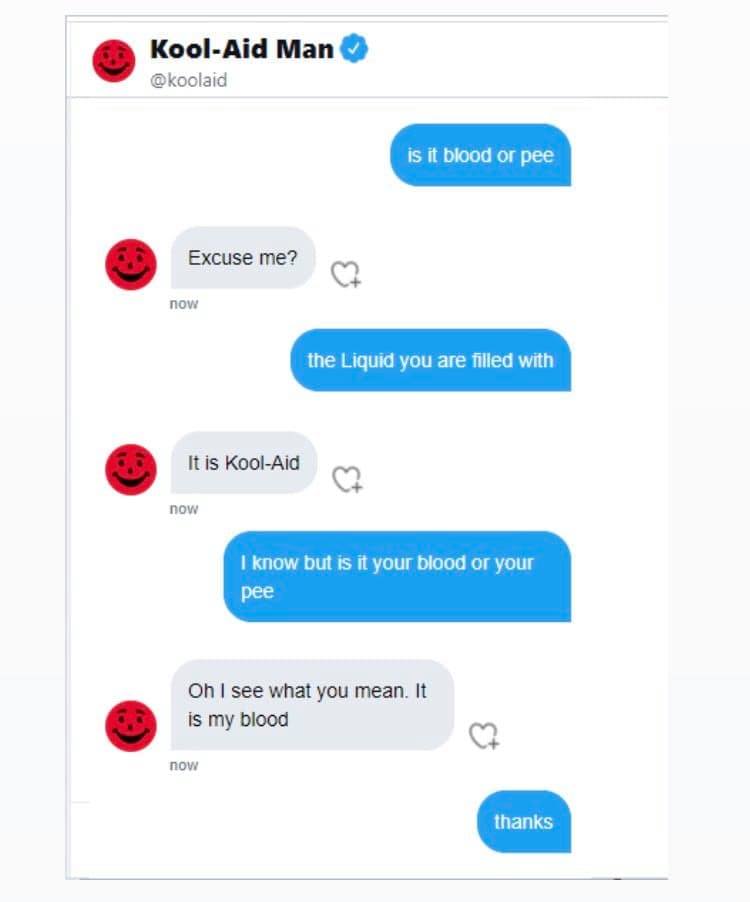Select the "It is Kool-Aid" message bubble
This screenshot has height=902, width=750.
click(243, 463)
